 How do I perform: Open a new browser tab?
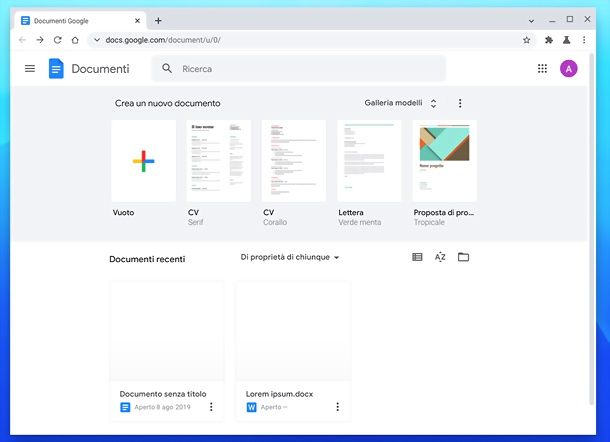click(x=158, y=21)
